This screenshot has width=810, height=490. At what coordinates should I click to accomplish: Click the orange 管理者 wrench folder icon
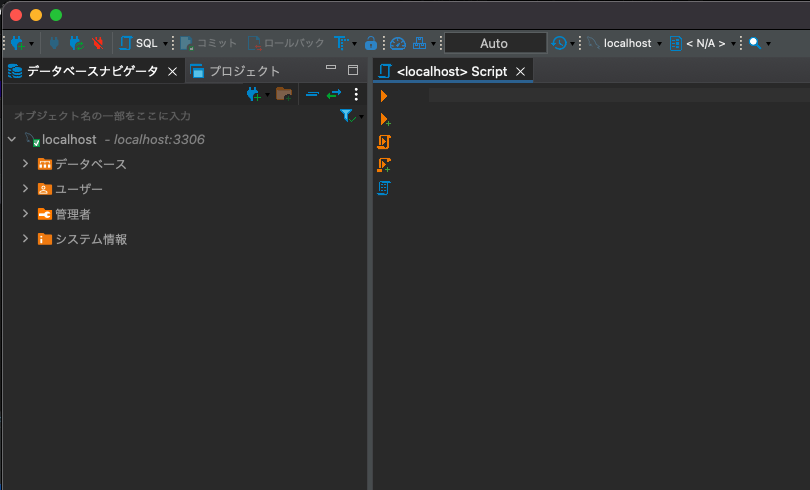[x=44, y=214]
